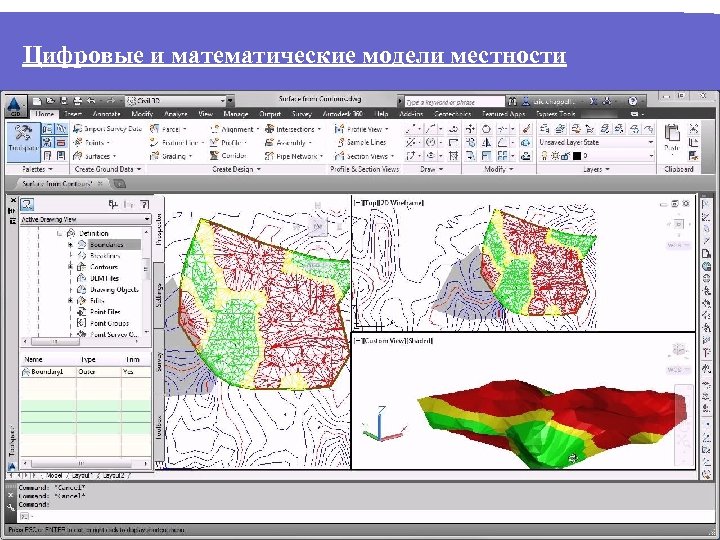Open the Assembly dropdown
Screen dimensions: 720x540
pos(289,143)
